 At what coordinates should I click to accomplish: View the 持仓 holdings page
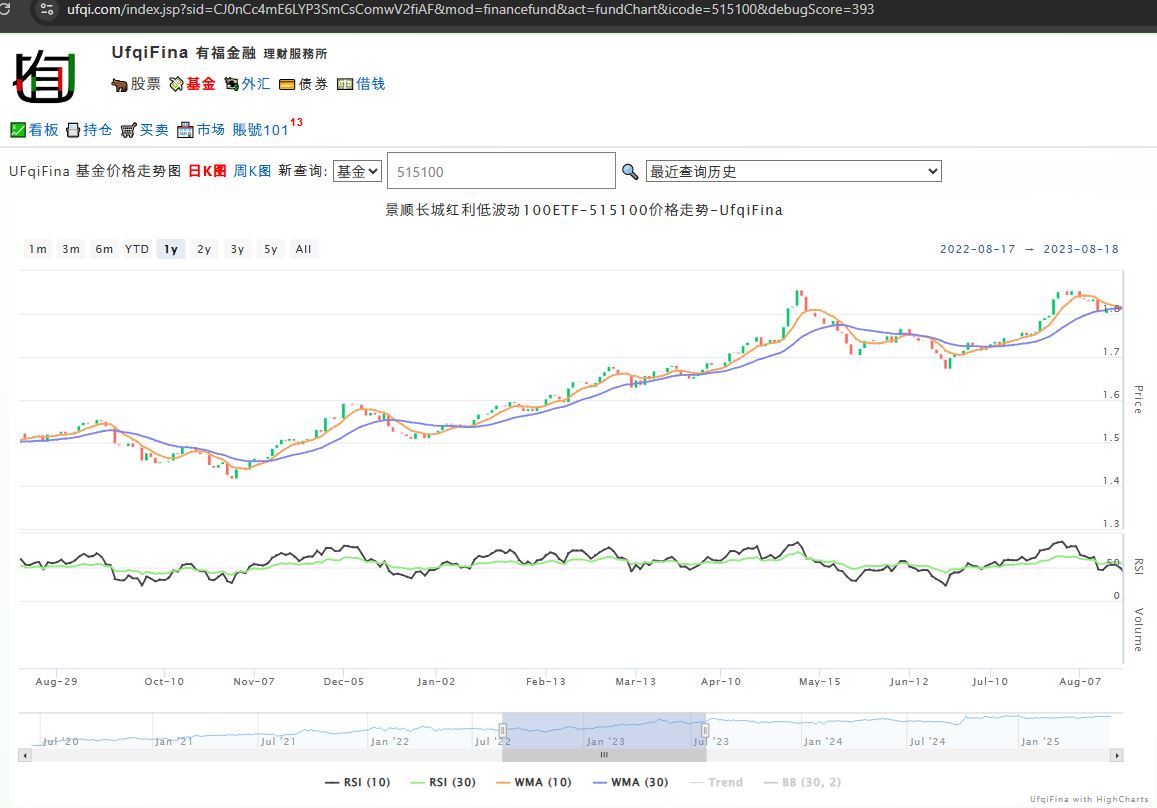coord(89,130)
